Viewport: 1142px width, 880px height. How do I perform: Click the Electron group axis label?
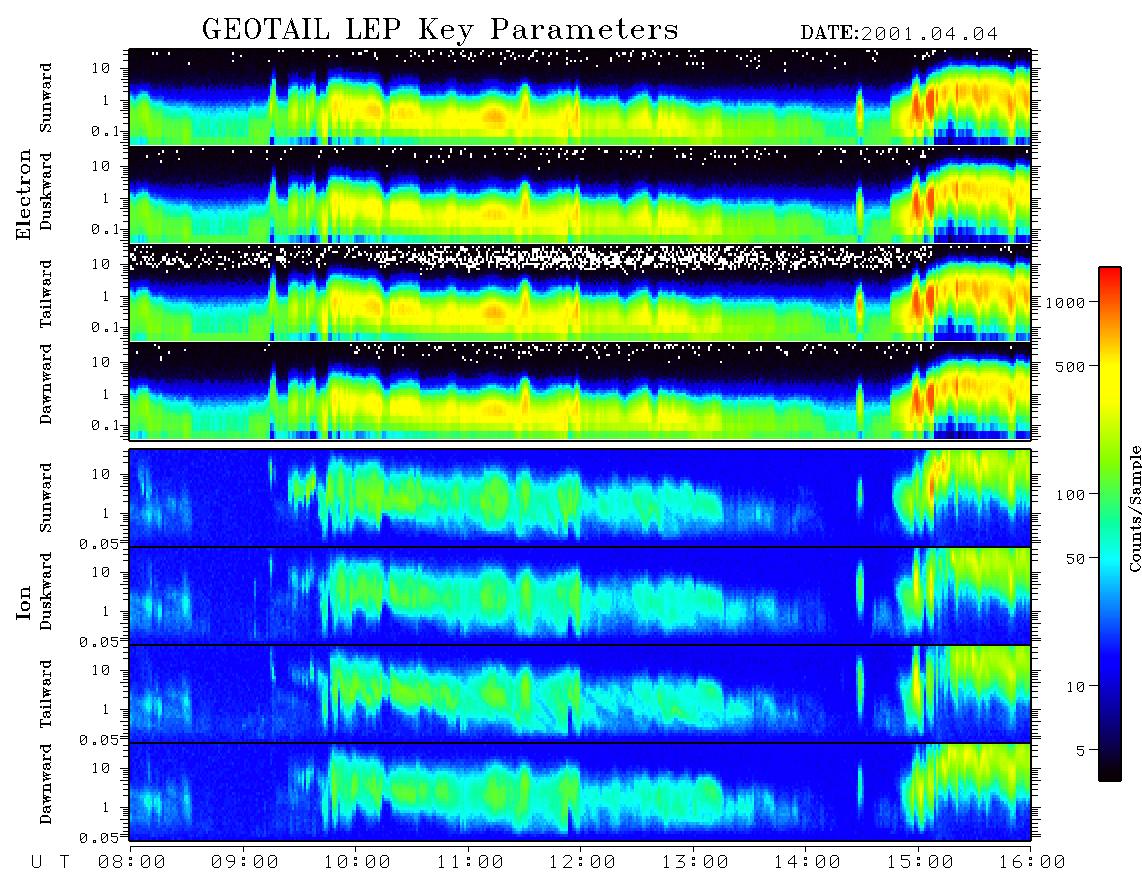pos(24,194)
